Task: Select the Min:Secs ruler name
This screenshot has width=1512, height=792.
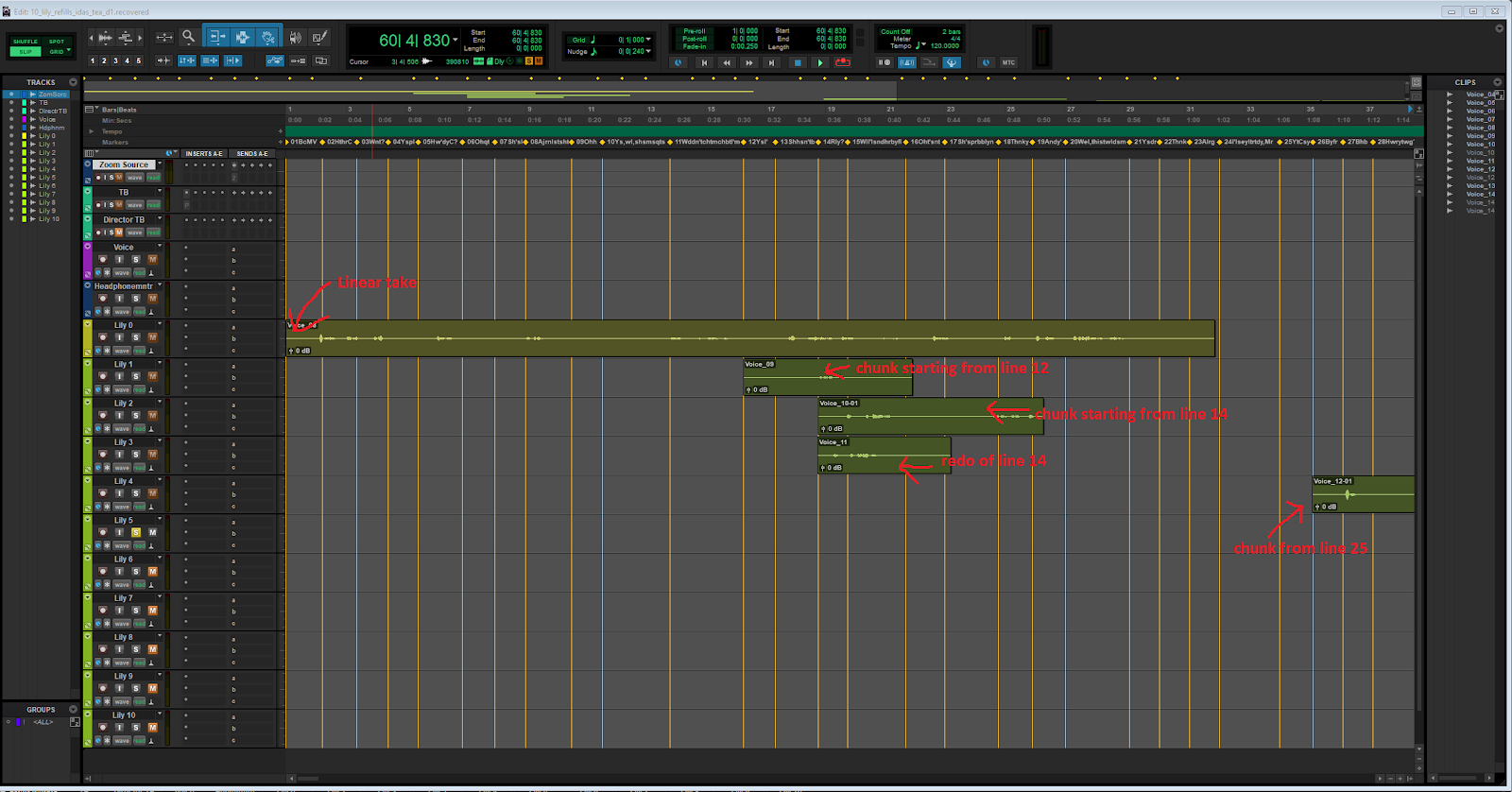Action: pyautogui.click(x=116, y=120)
